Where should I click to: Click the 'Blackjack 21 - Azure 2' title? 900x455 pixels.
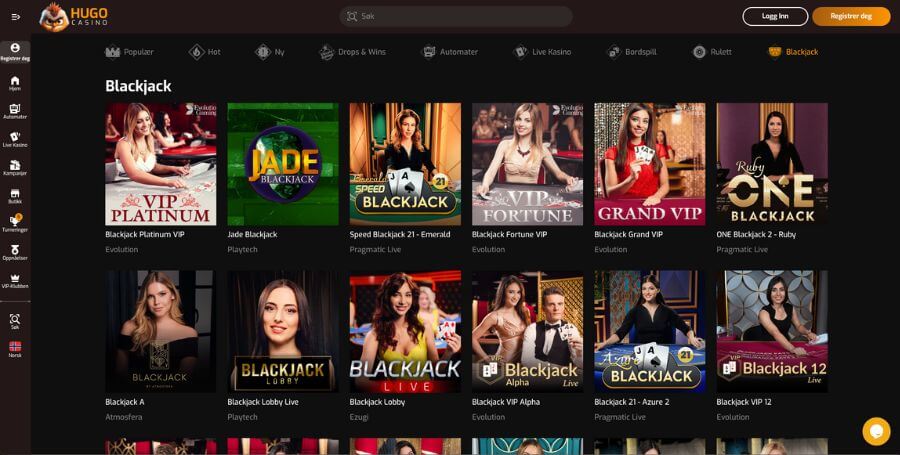pos(631,402)
